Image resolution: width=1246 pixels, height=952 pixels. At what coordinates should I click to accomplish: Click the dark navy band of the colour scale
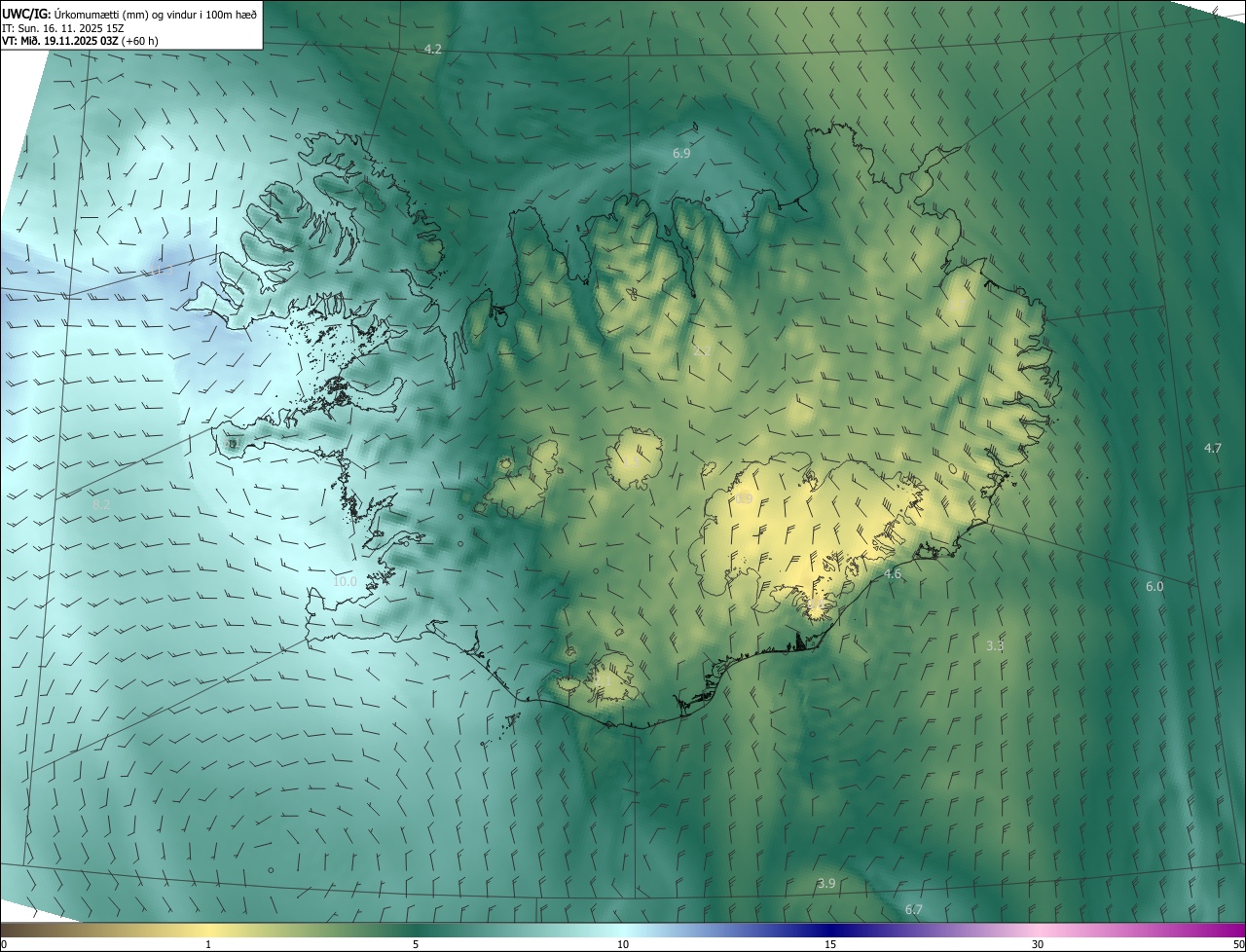(x=832, y=930)
